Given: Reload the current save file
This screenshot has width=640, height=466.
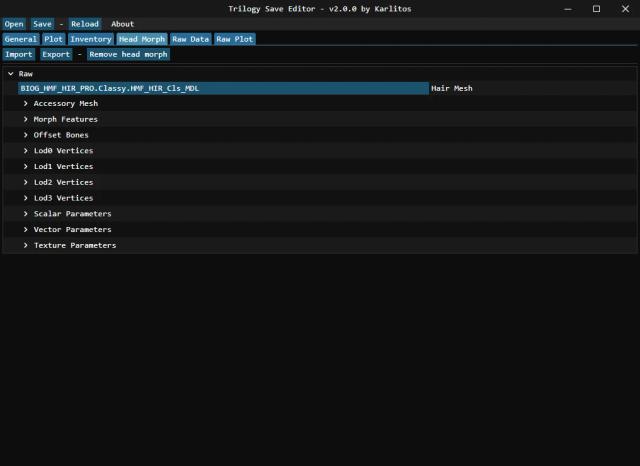Looking at the screenshot, I should [x=84, y=24].
